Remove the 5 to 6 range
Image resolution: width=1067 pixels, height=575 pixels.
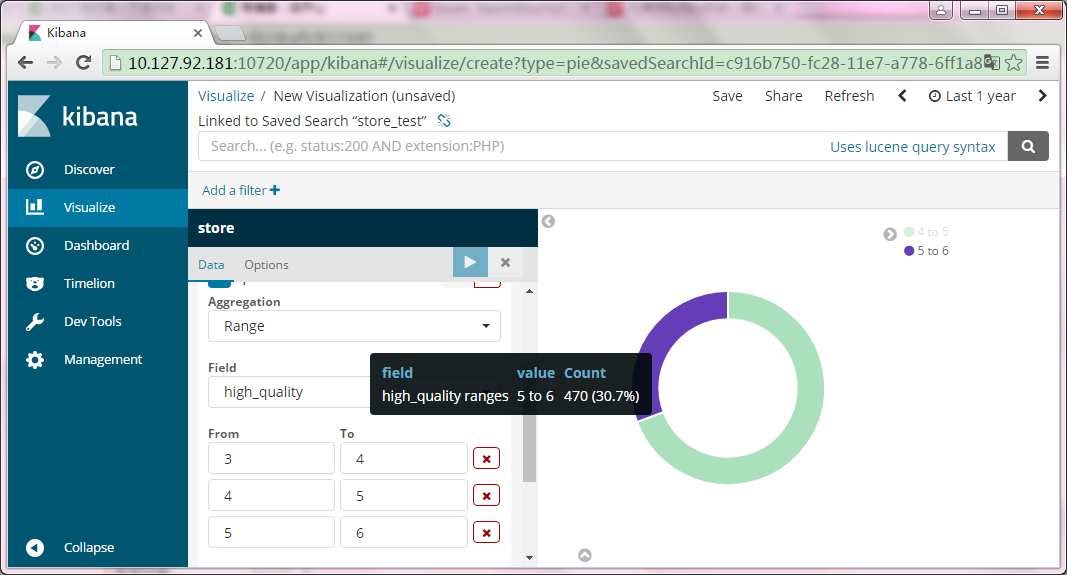pos(487,532)
